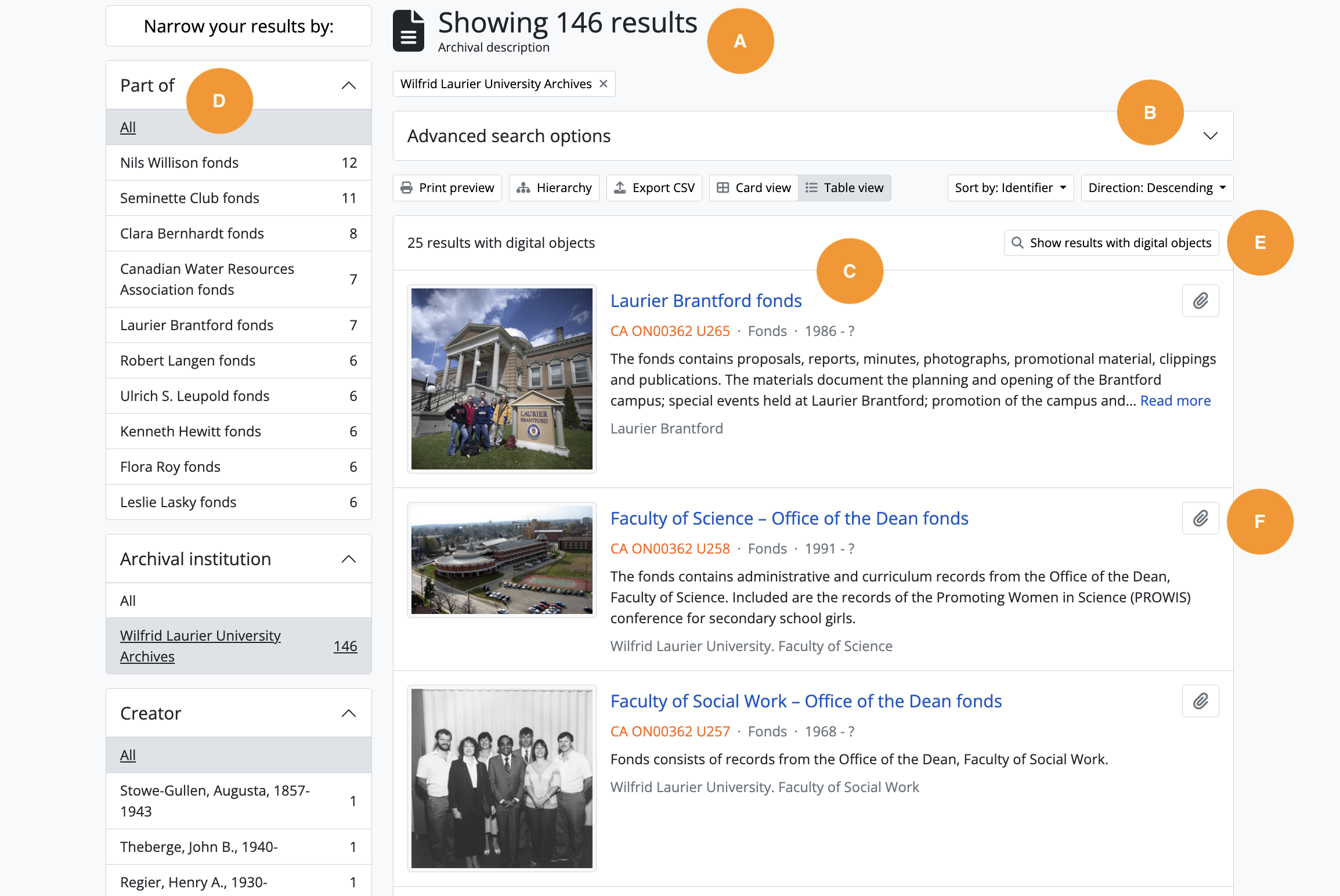Open the Hierarchy view
This screenshot has width=1340, height=896.
(554, 188)
